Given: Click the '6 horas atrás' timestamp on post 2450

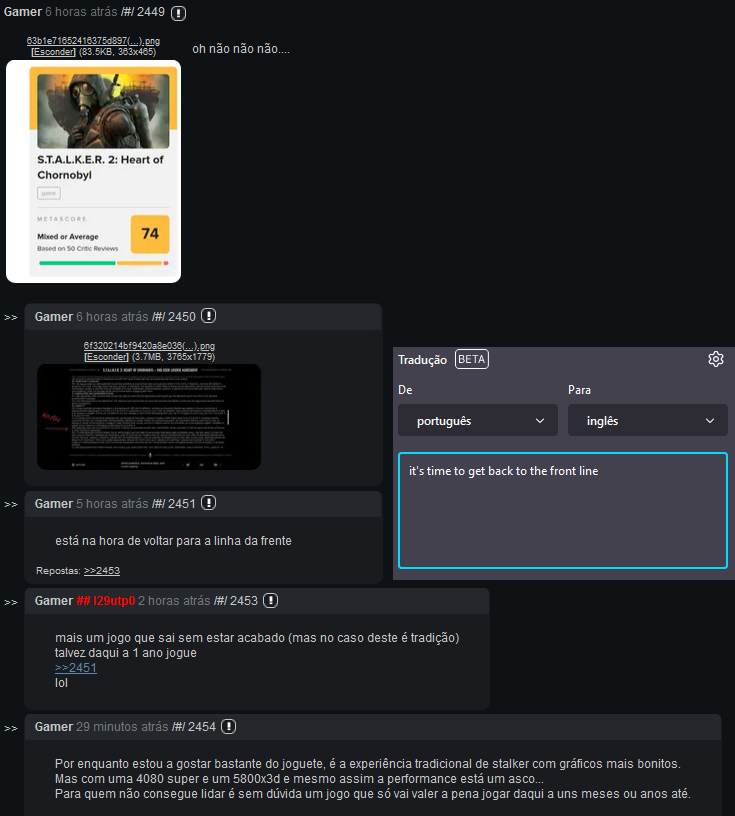Looking at the screenshot, I should pyautogui.click(x=112, y=317).
